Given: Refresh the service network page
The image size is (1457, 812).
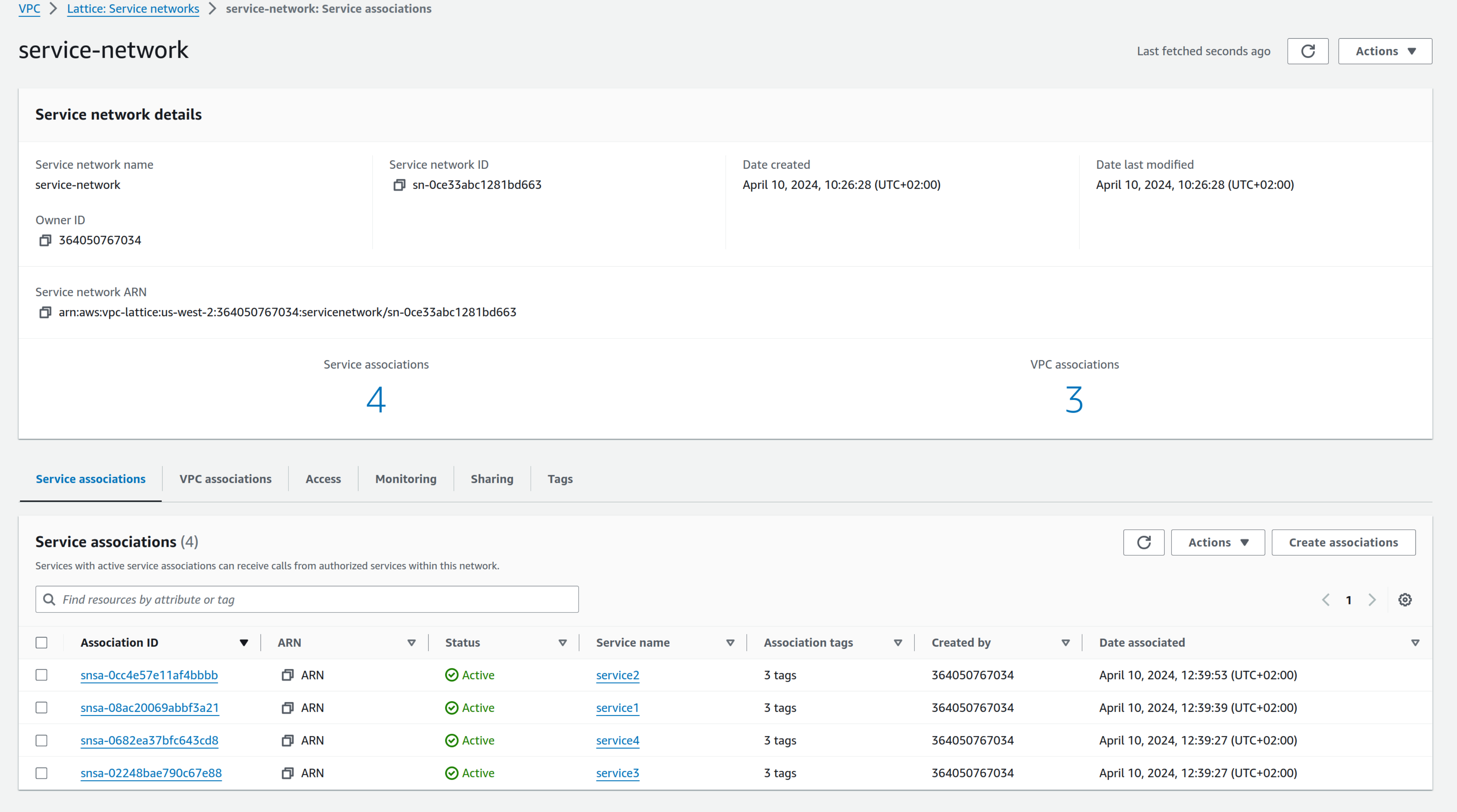Looking at the screenshot, I should click(1308, 51).
